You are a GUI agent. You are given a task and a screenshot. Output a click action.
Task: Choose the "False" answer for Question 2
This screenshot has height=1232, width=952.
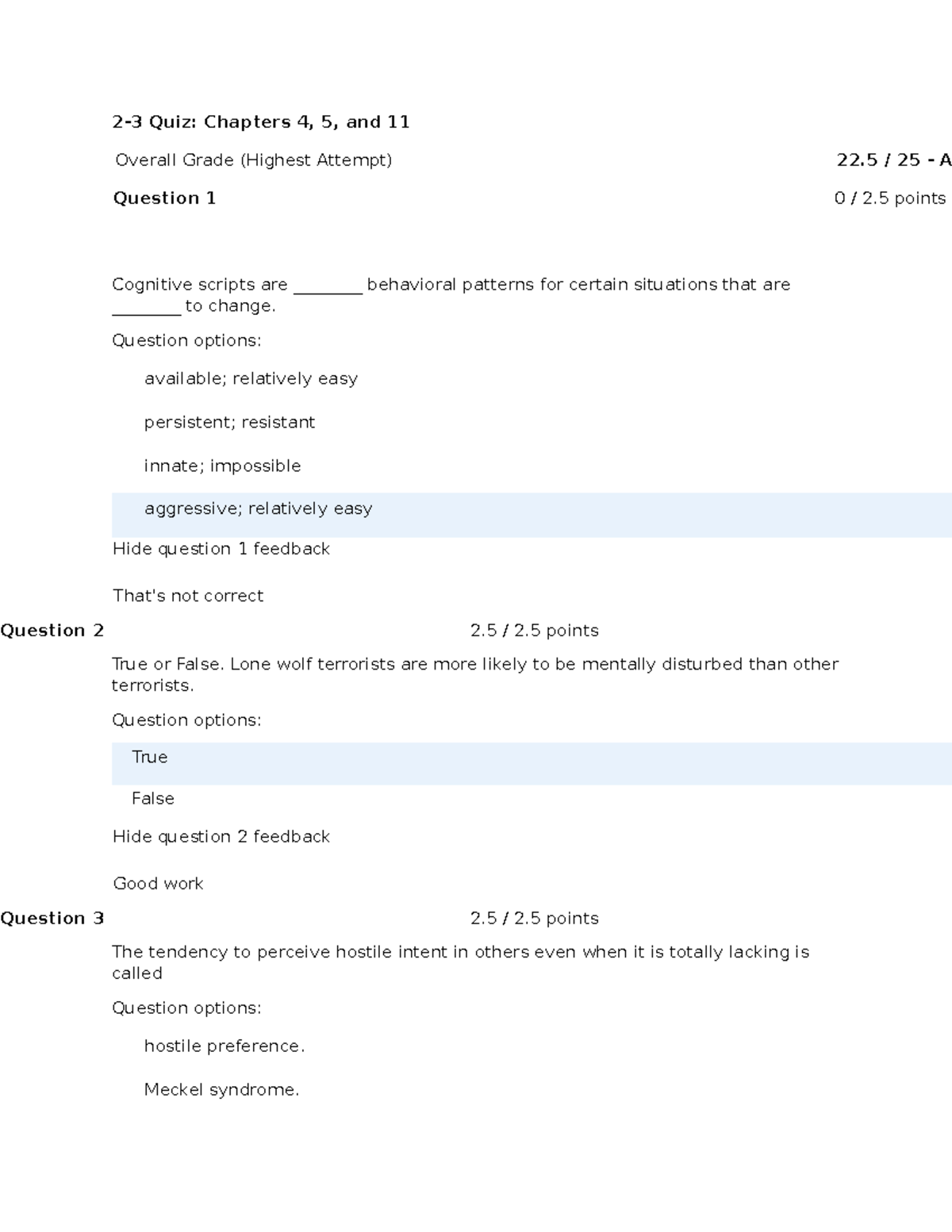(152, 799)
